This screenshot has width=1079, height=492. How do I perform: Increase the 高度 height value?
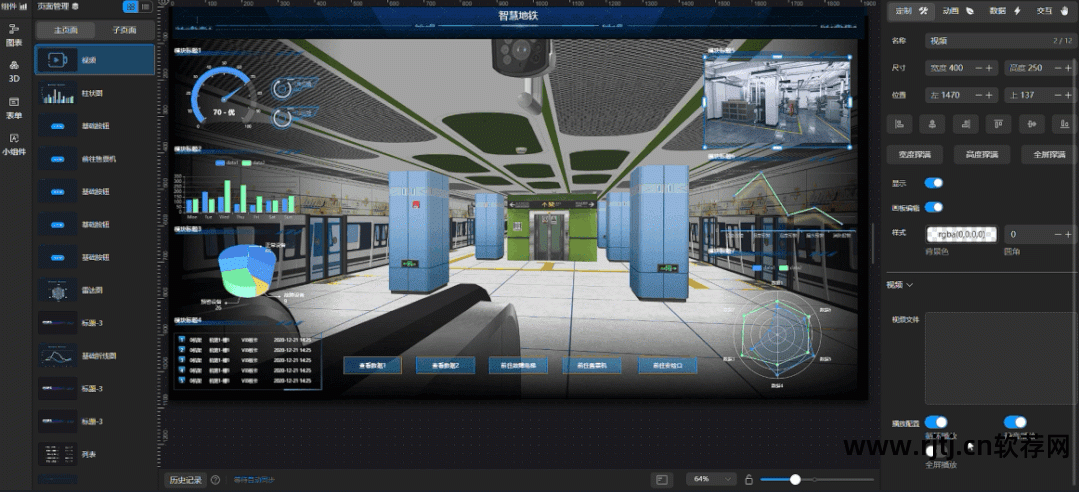(1069, 68)
